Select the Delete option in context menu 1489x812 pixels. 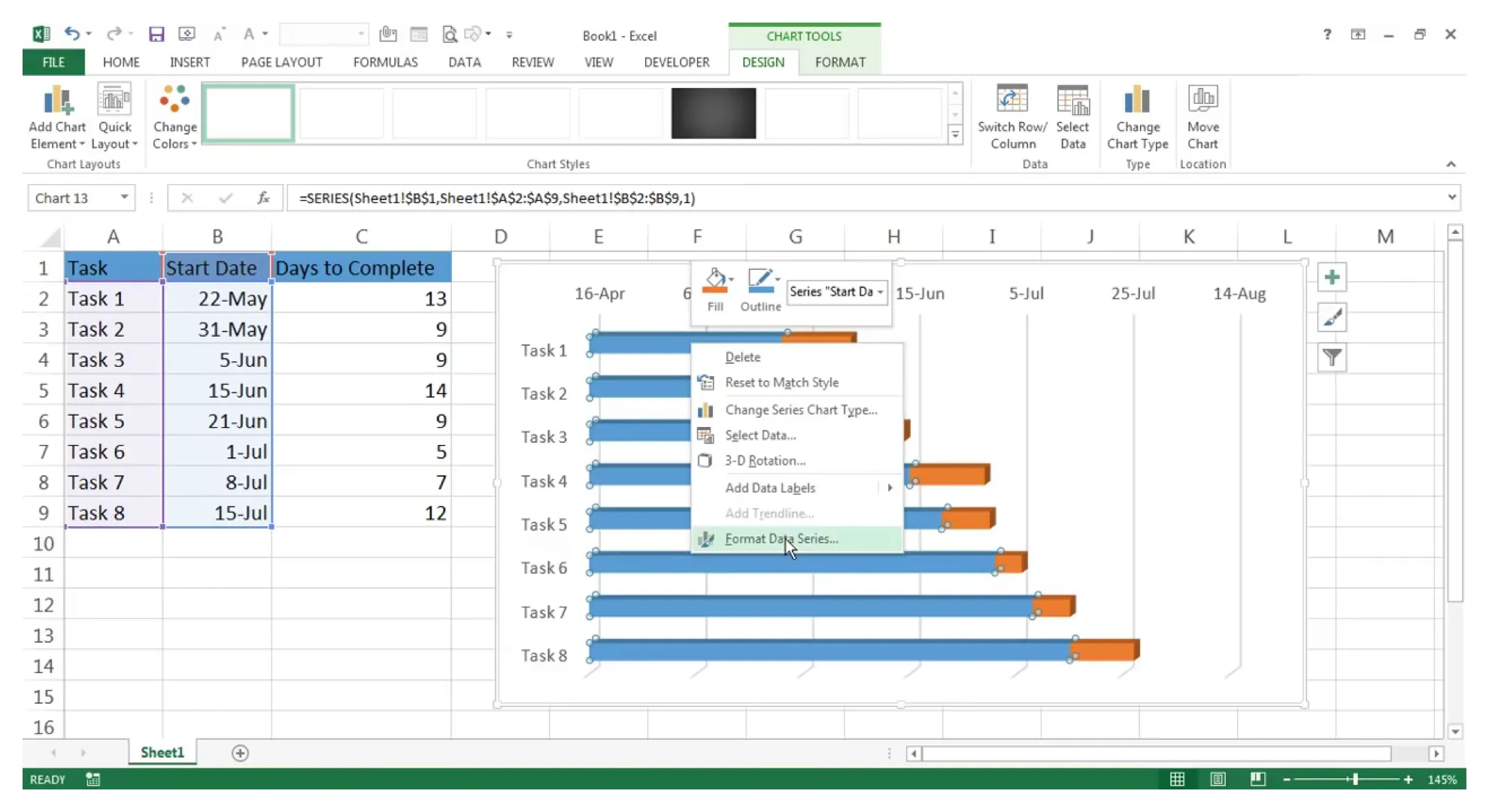[743, 356]
